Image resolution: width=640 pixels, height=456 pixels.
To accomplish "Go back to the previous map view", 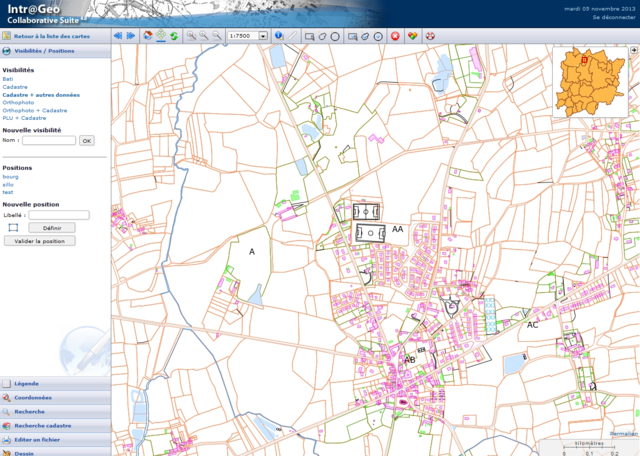I will [x=118, y=36].
